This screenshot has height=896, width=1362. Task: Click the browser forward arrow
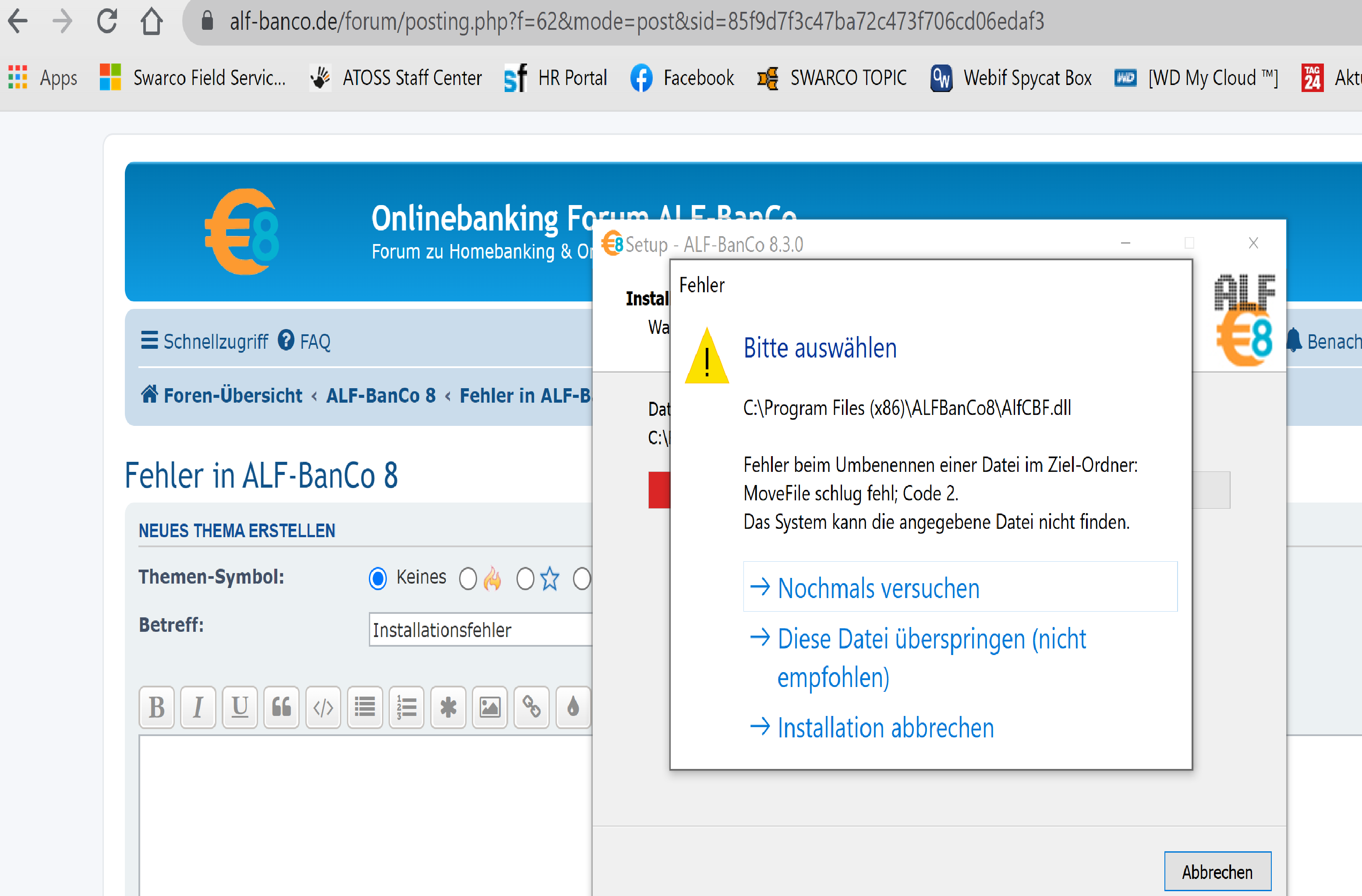(x=62, y=22)
